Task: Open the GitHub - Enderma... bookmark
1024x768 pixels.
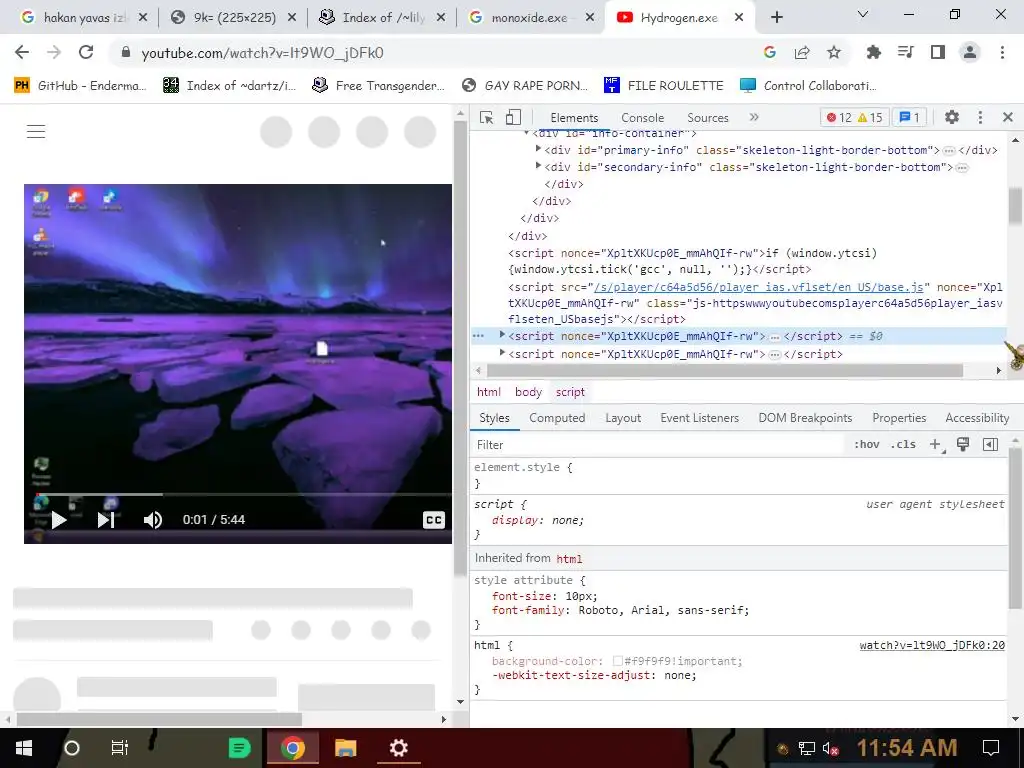Action: 80,86
